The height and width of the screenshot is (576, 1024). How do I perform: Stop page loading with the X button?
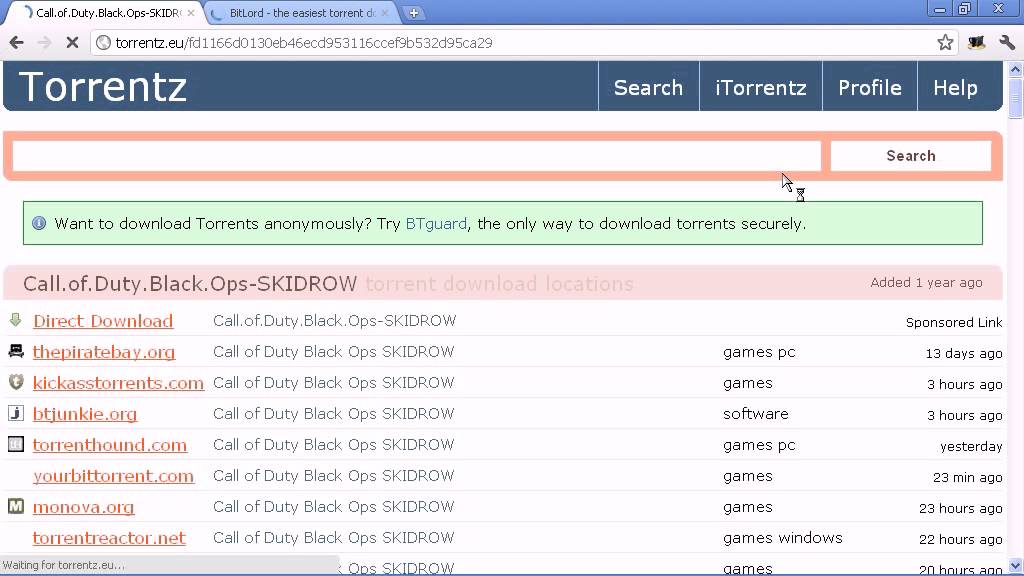tap(72, 43)
